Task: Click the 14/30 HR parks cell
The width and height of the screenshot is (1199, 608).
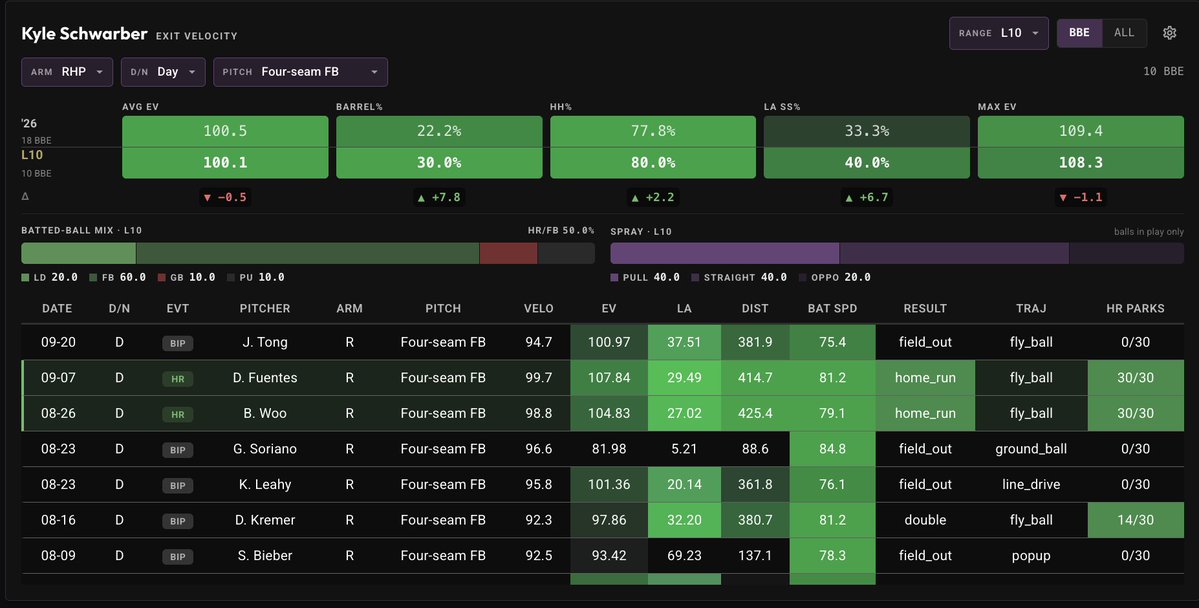Action: pos(1135,520)
